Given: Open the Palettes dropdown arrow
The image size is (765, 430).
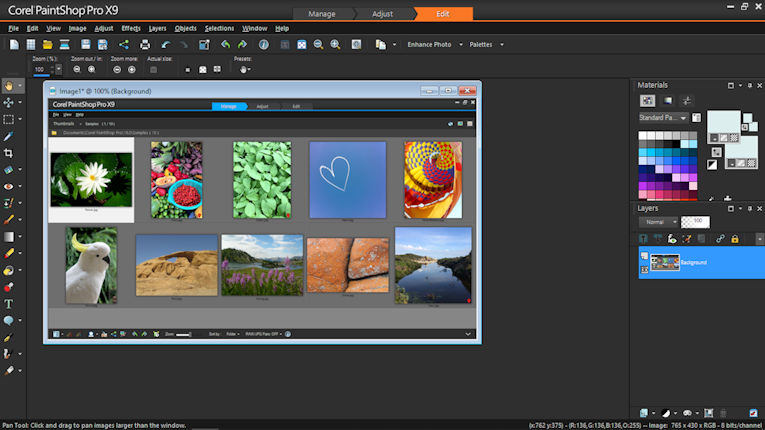Looking at the screenshot, I should coord(502,44).
